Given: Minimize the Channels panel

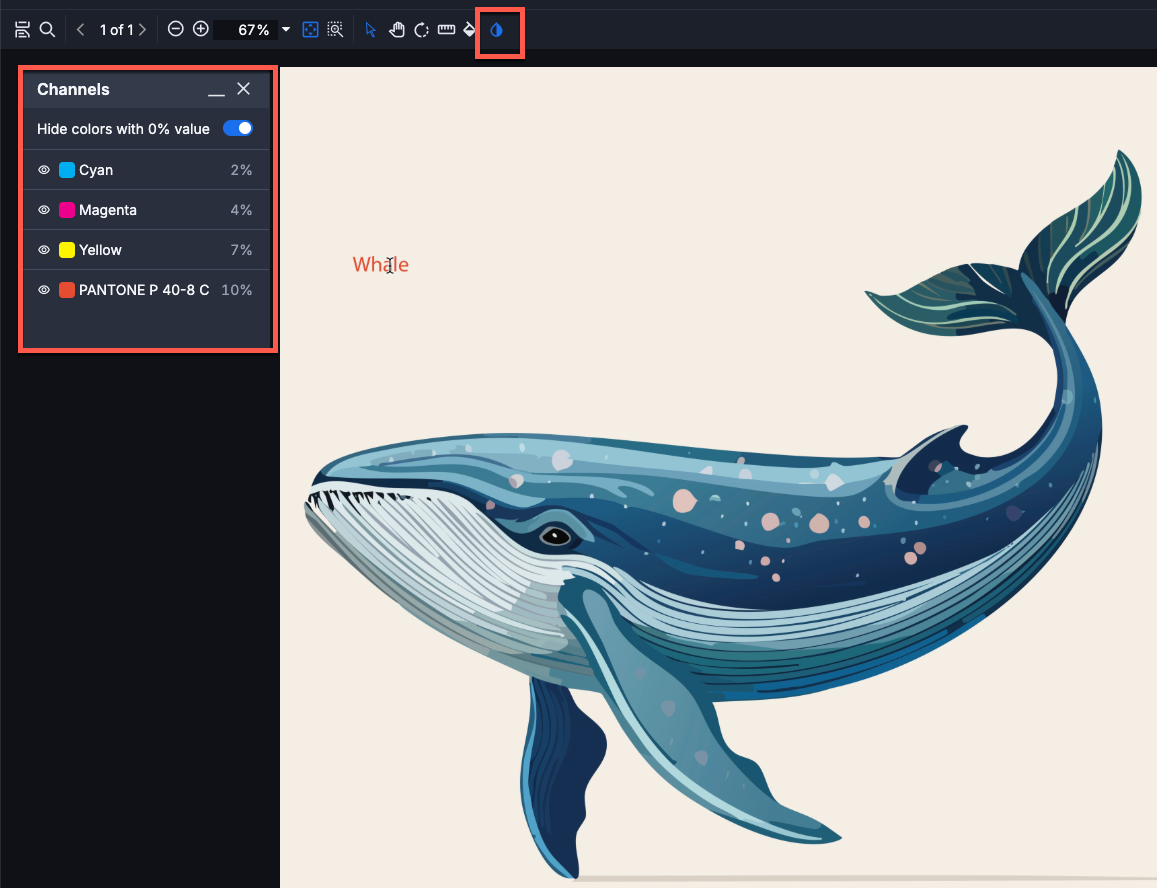Looking at the screenshot, I should 216,90.
